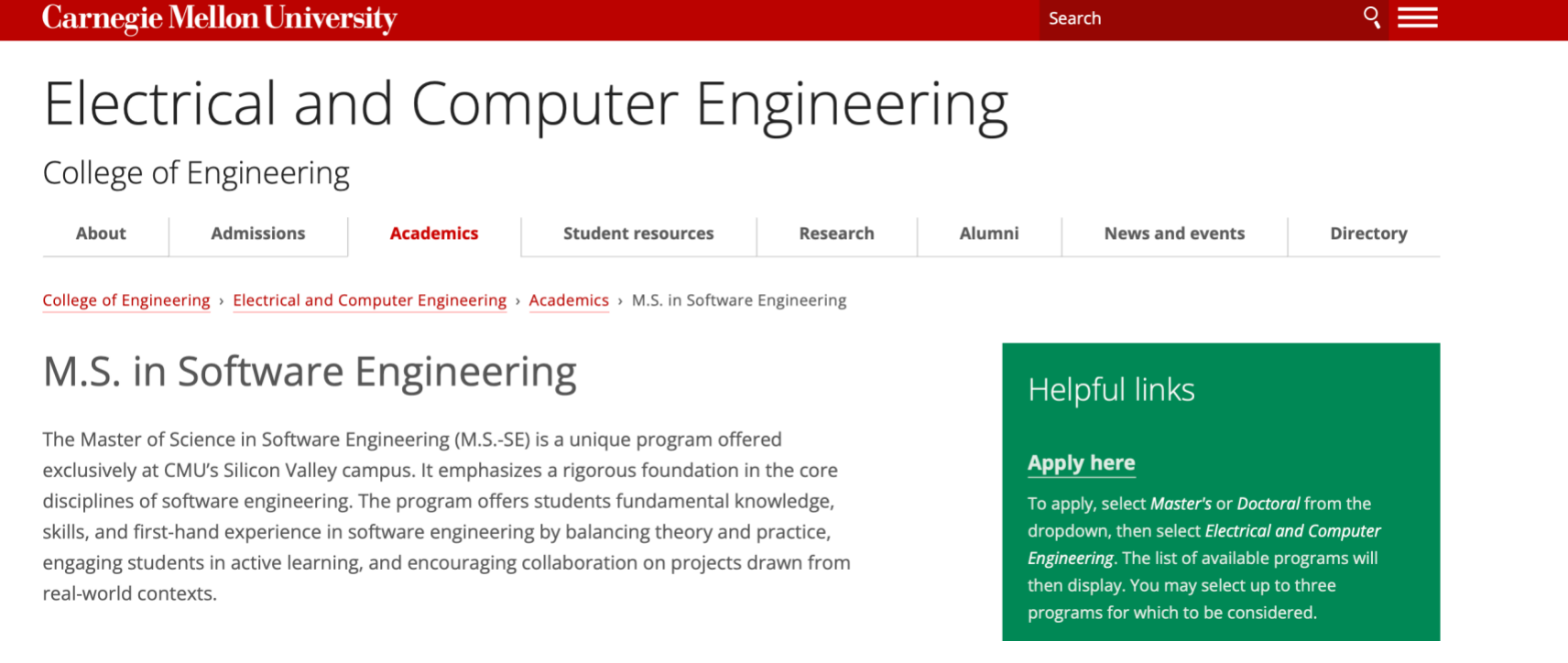The width and height of the screenshot is (1568, 663).
Task: Open the Directory tab
Action: pyautogui.click(x=1367, y=234)
